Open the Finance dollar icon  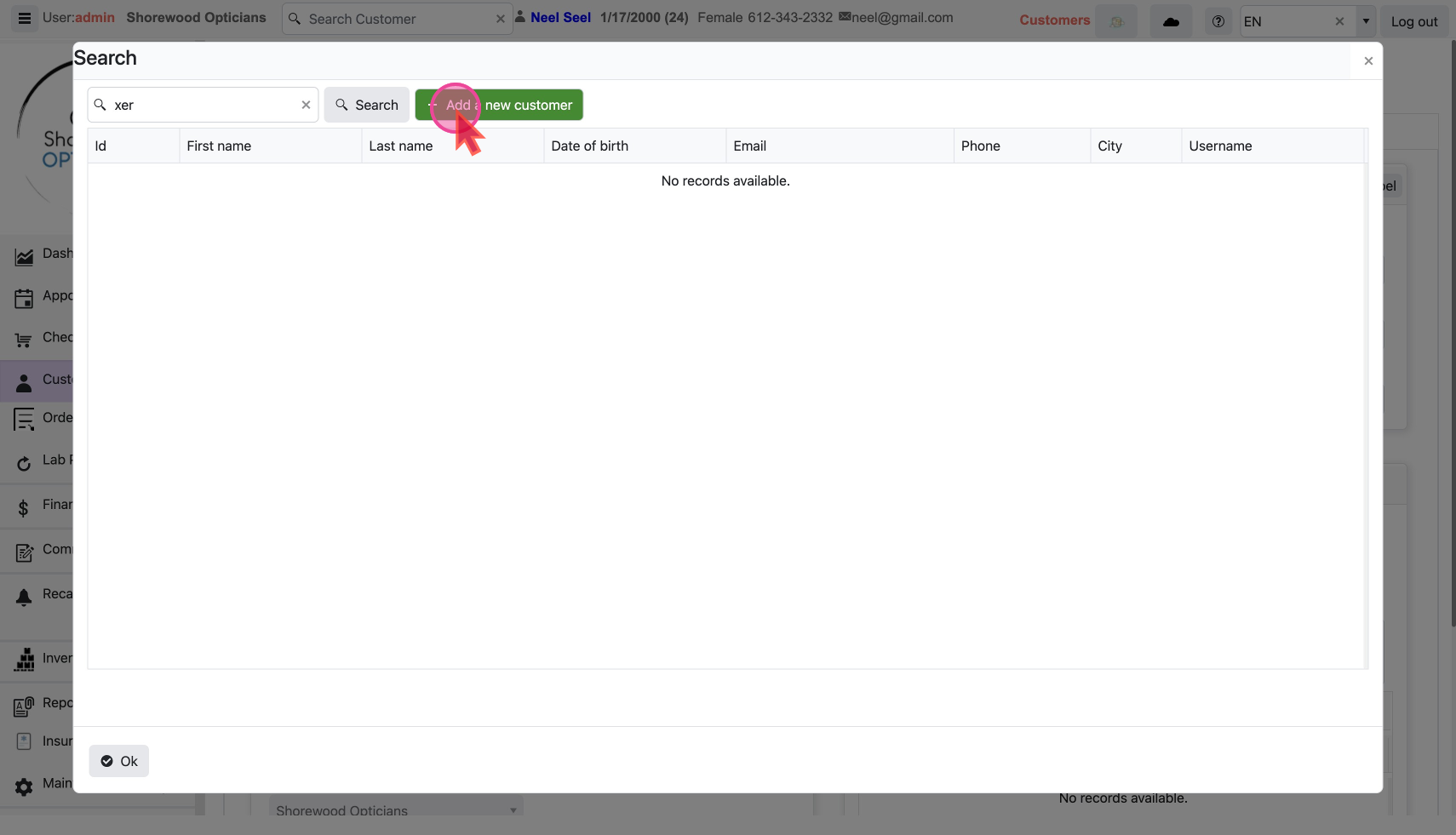pyautogui.click(x=24, y=508)
